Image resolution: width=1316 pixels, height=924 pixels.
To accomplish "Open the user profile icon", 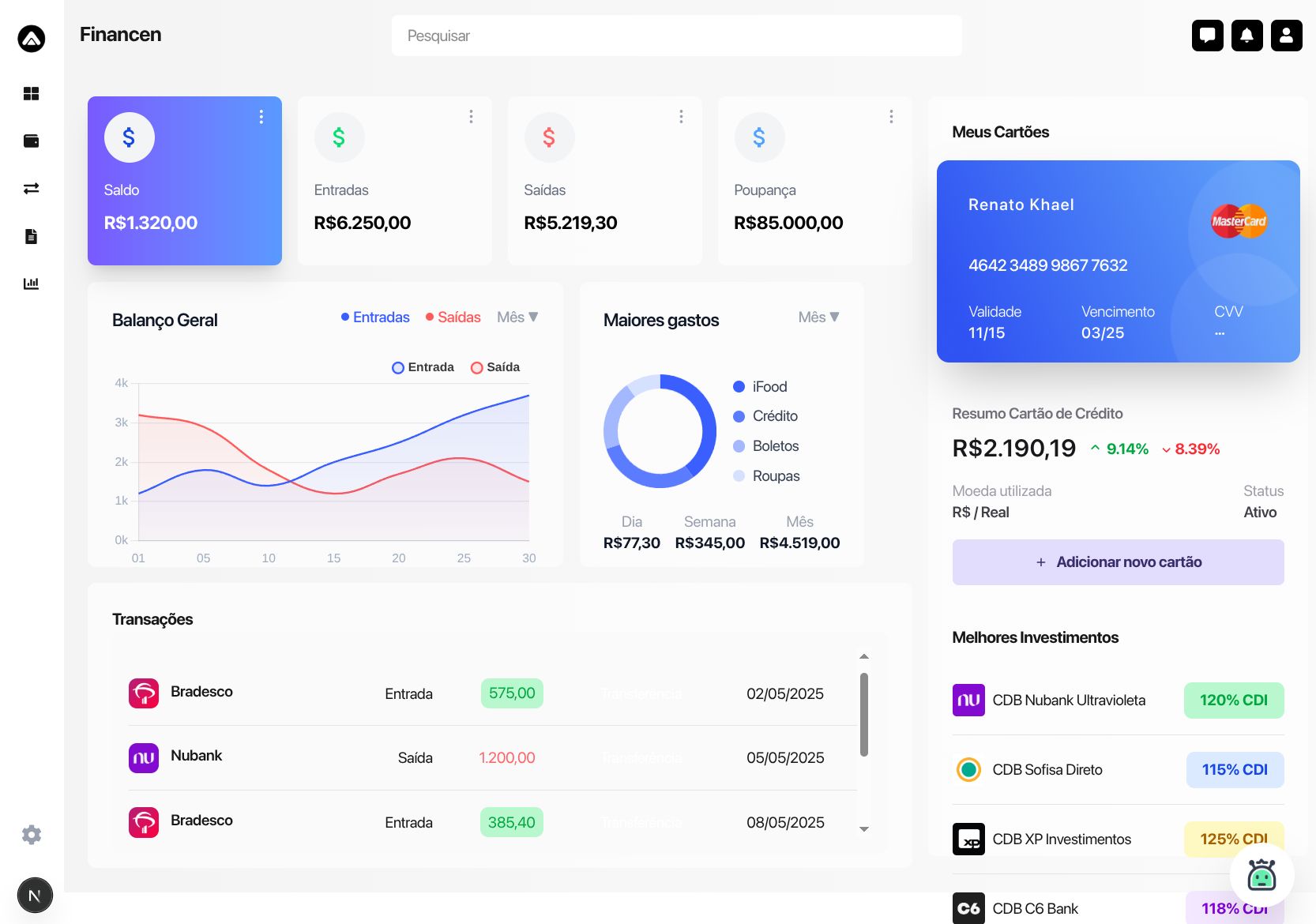I will click(x=1286, y=36).
